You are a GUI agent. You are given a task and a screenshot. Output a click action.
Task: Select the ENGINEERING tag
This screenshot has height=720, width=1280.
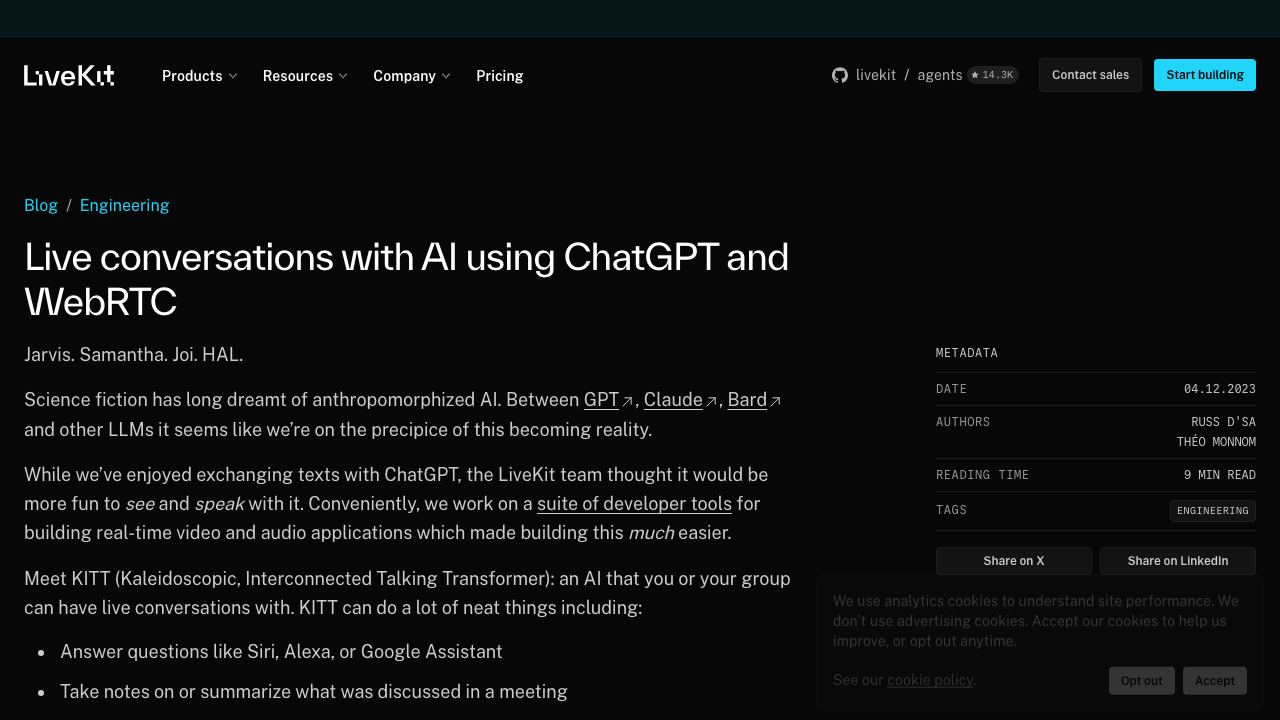(x=1213, y=511)
